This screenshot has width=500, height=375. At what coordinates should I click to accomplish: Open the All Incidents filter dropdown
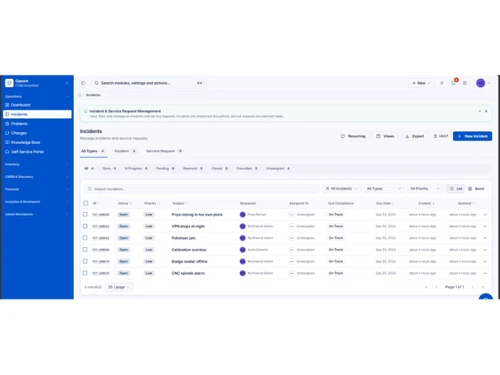coord(341,189)
